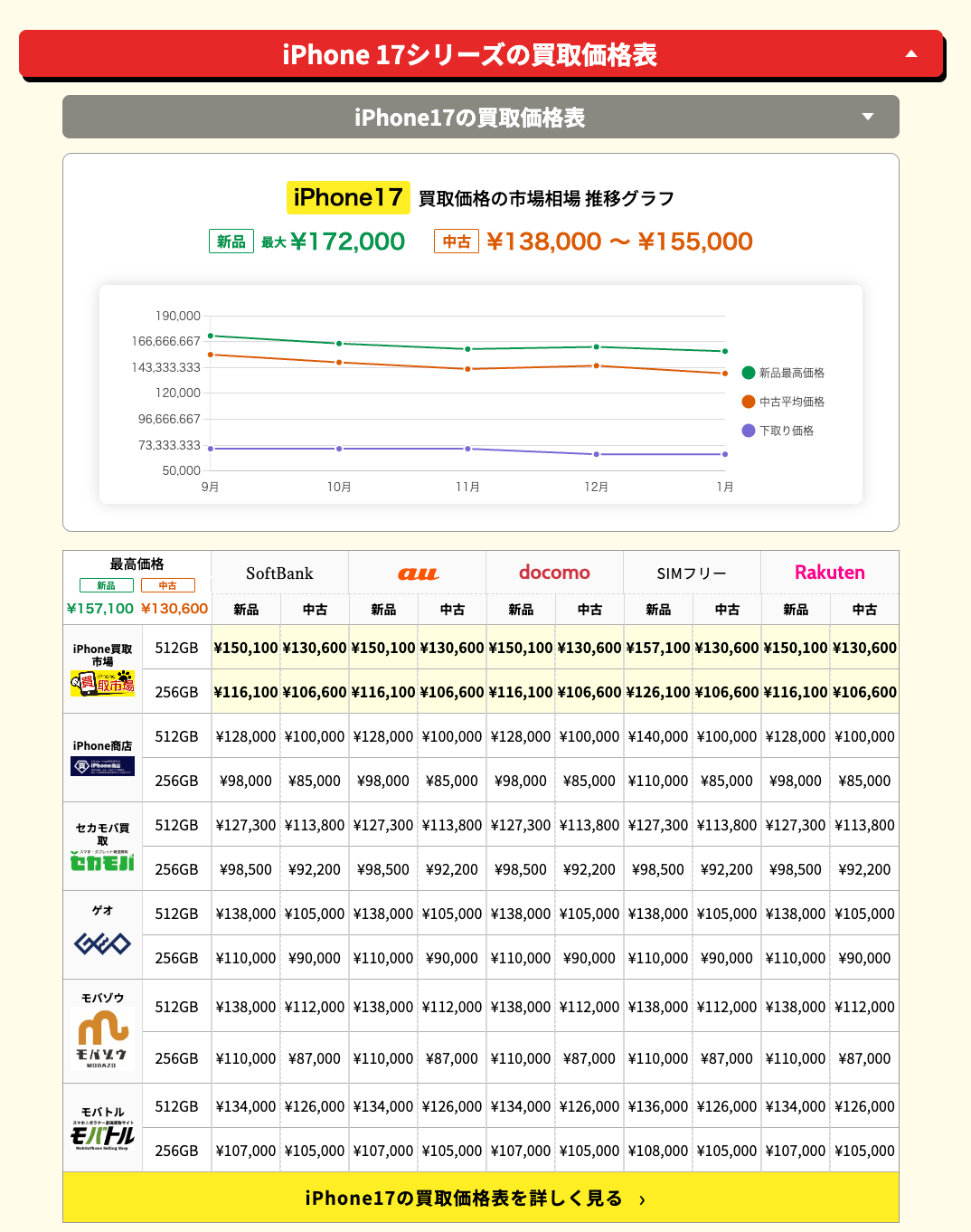971x1232 pixels.
Task: Click the 256GB label in モバゾウ row
Action: pos(176,1058)
